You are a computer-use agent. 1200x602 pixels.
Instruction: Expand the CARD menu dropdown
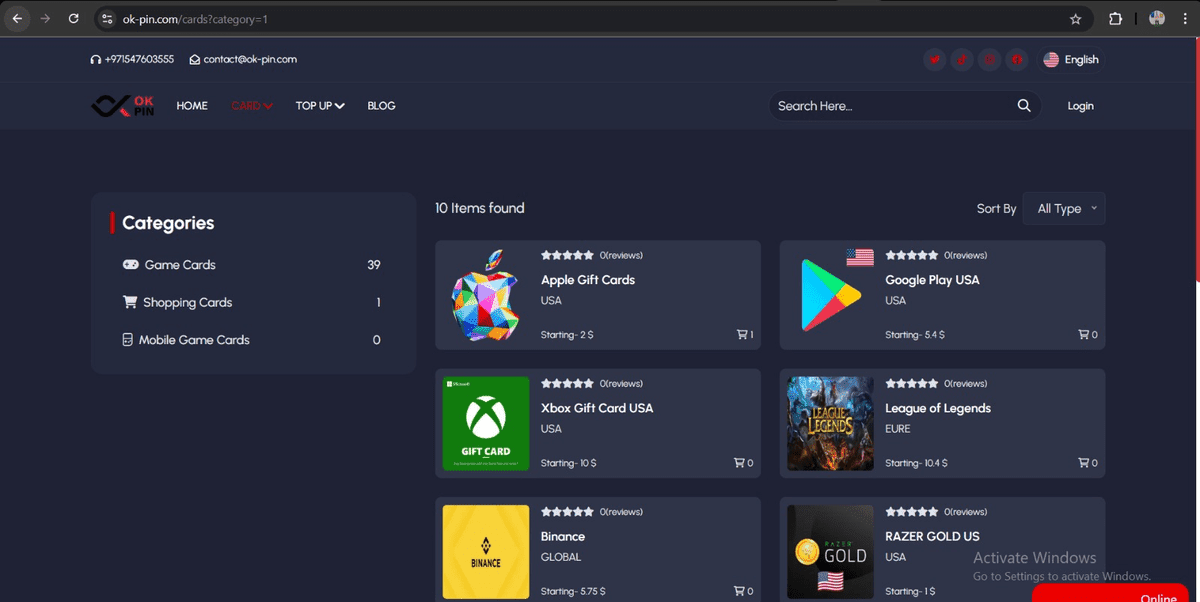coord(252,106)
